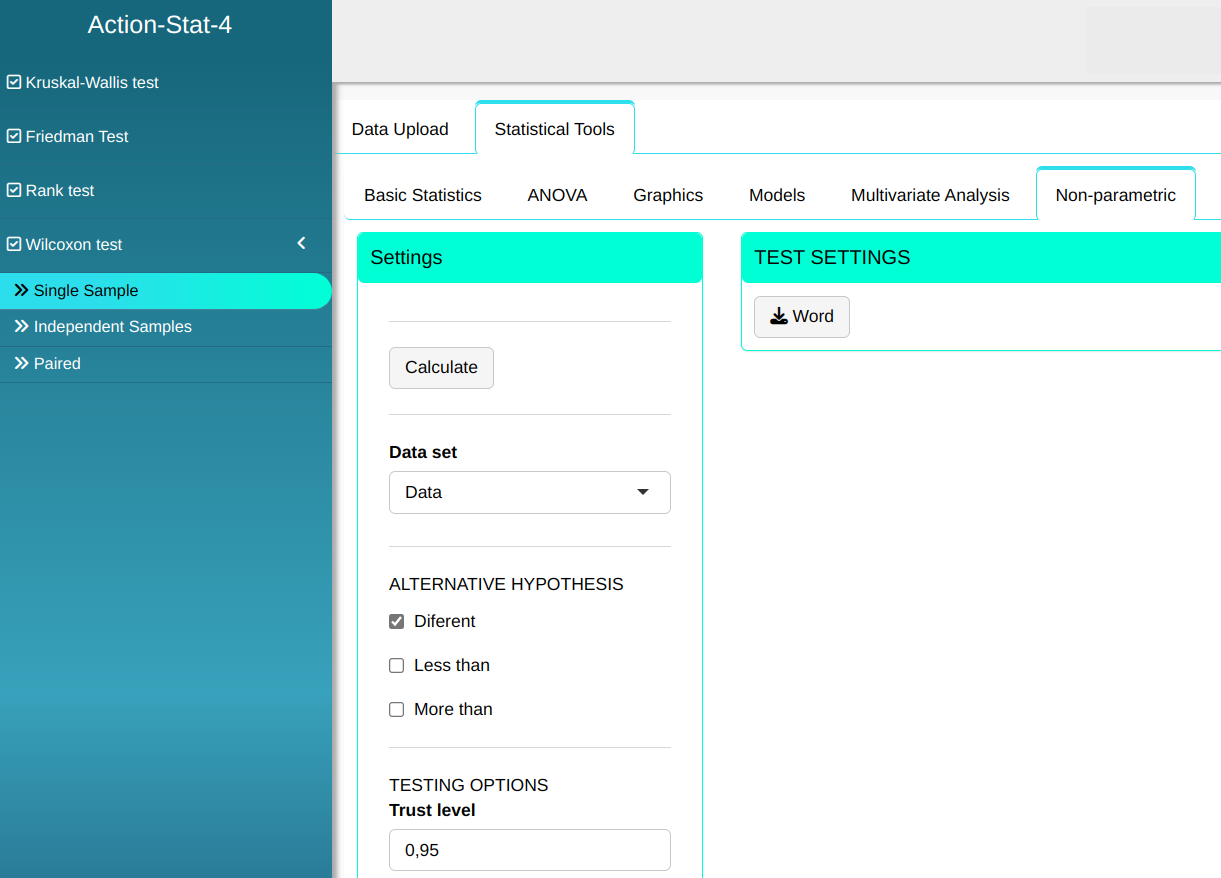Click the Paired double-chevron icon
The height and width of the screenshot is (878, 1221).
[21, 364]
